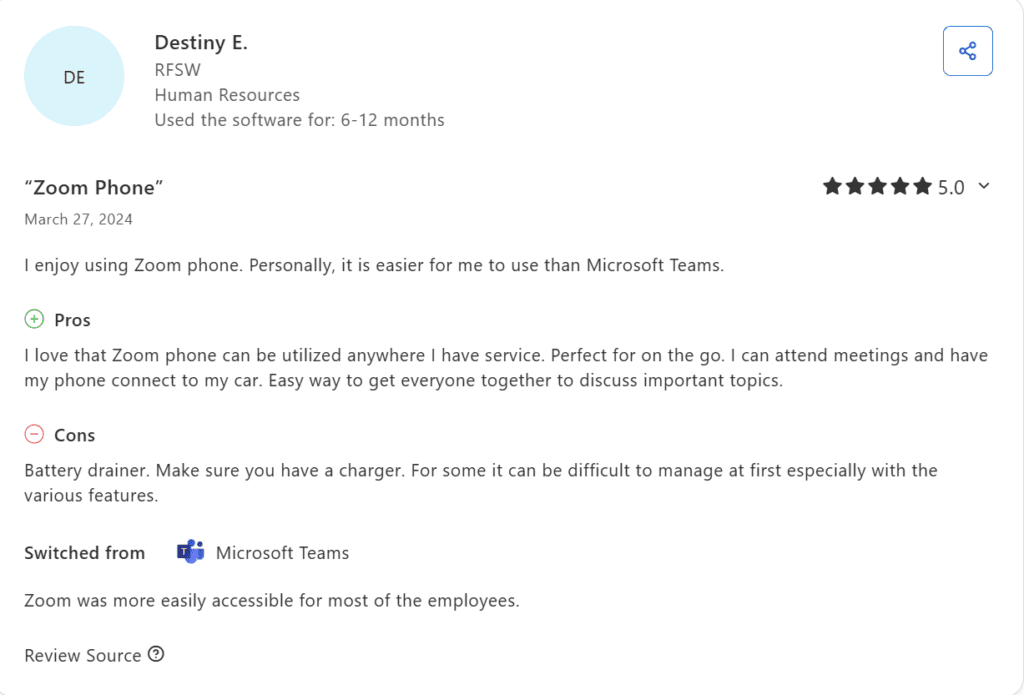Click the first rating star
The width and height of the screenshot is (1024, 695).
point(832,187)
